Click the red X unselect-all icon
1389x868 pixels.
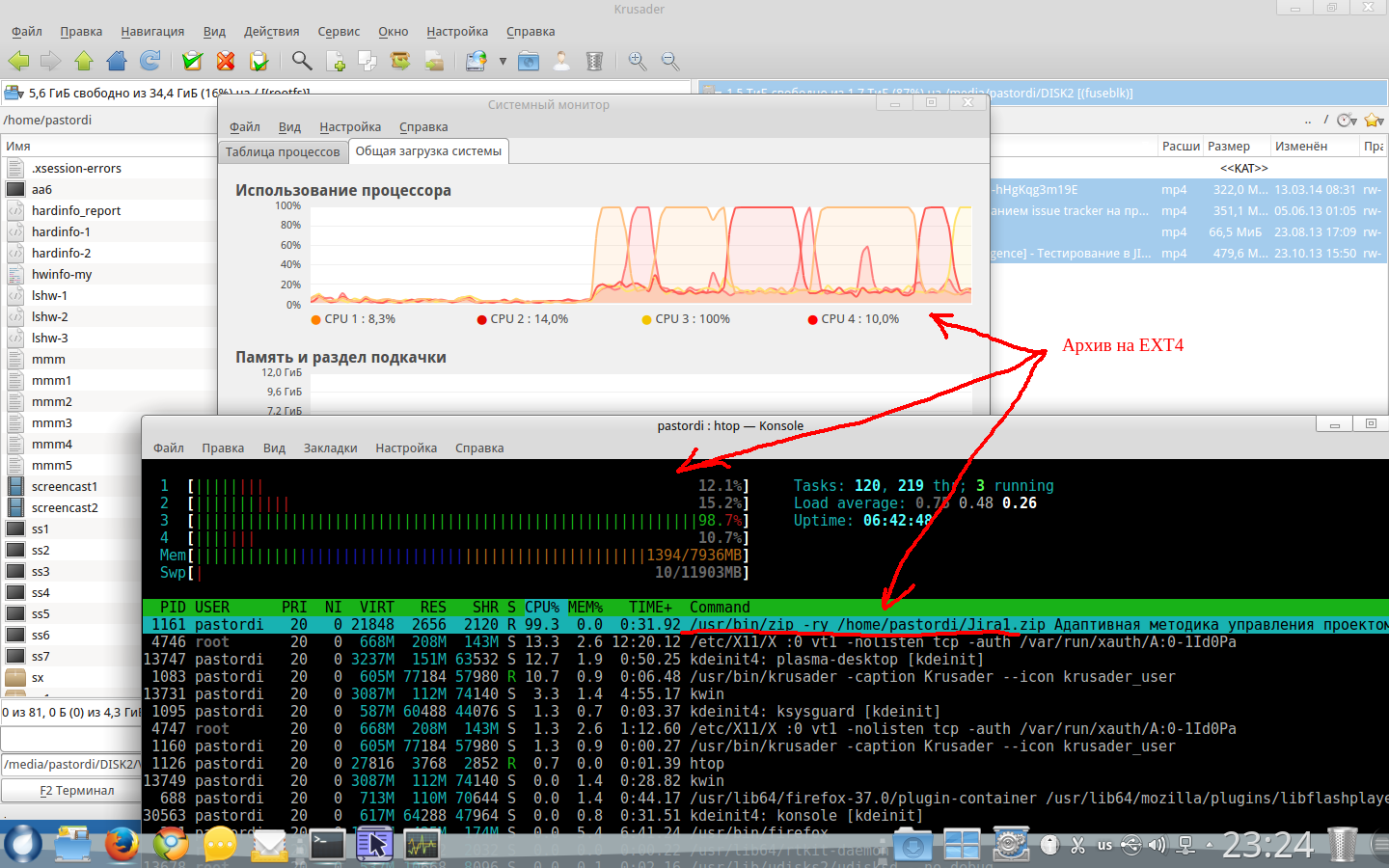tap(226, 61)
